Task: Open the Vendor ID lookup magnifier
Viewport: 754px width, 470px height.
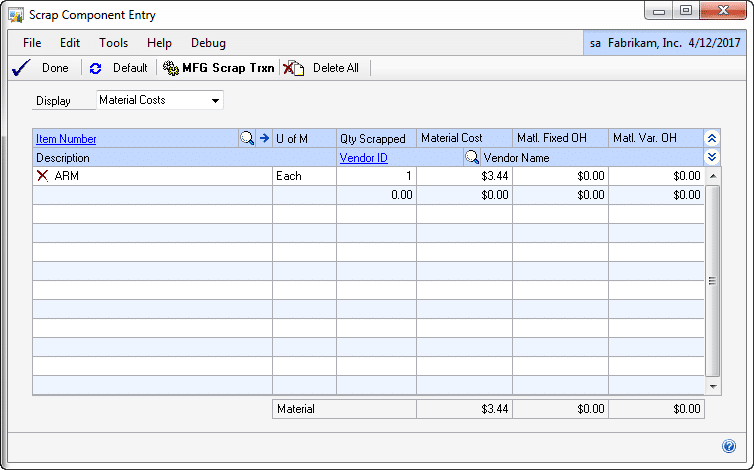Action: pos(471,158)
